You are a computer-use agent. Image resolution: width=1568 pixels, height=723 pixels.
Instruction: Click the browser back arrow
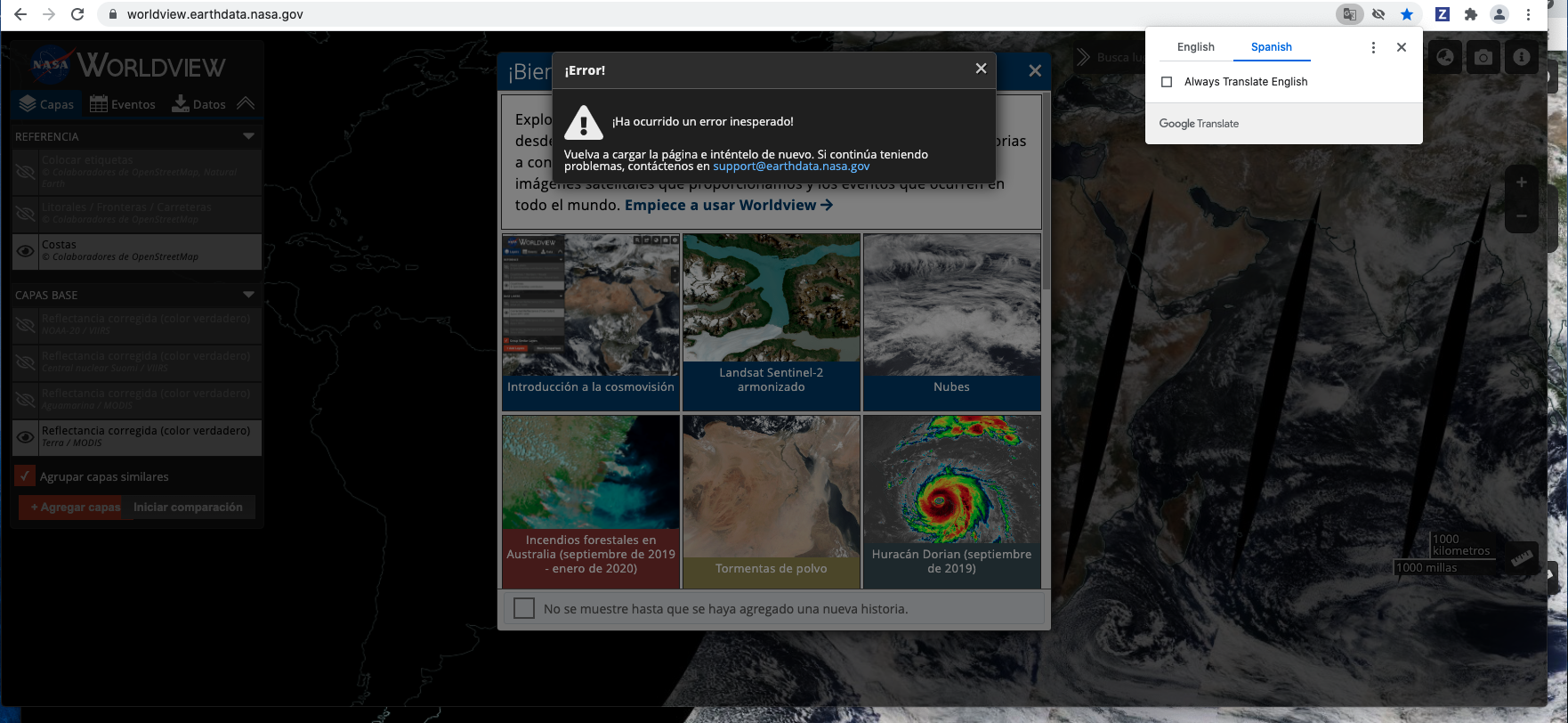coord(20,14)
